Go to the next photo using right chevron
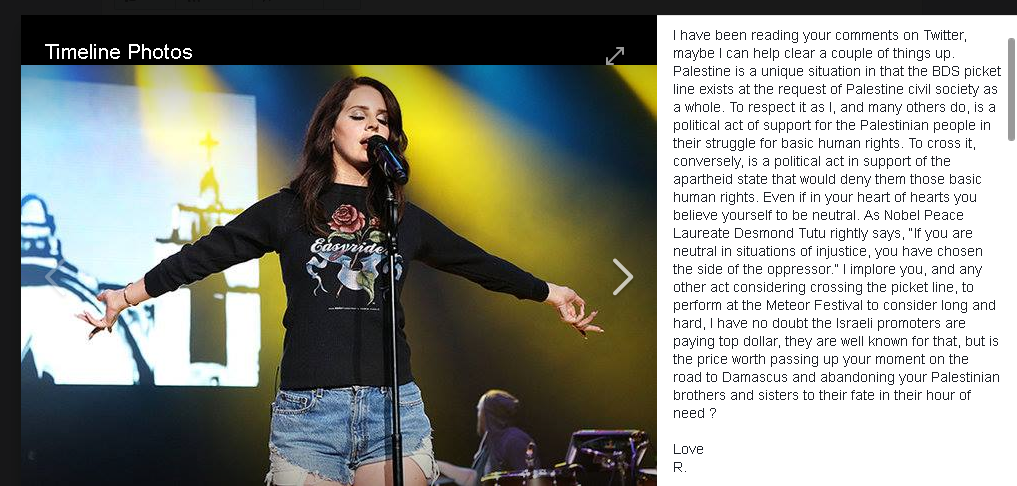The height and width of the screenshot is (486, 1017). tap(623, 277)
